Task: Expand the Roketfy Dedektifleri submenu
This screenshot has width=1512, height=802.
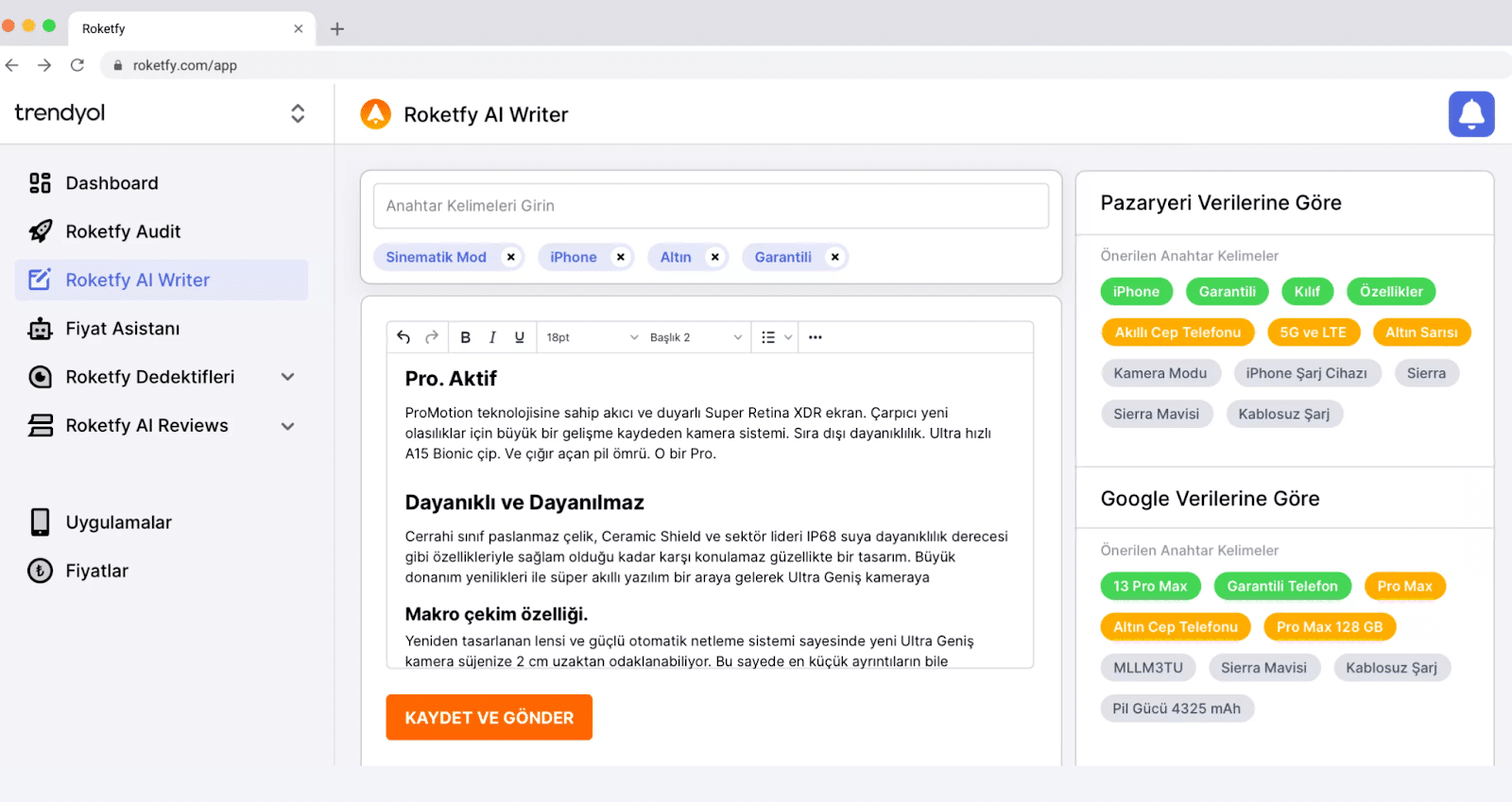Action: pyautogui.click(x=288, y=377)
